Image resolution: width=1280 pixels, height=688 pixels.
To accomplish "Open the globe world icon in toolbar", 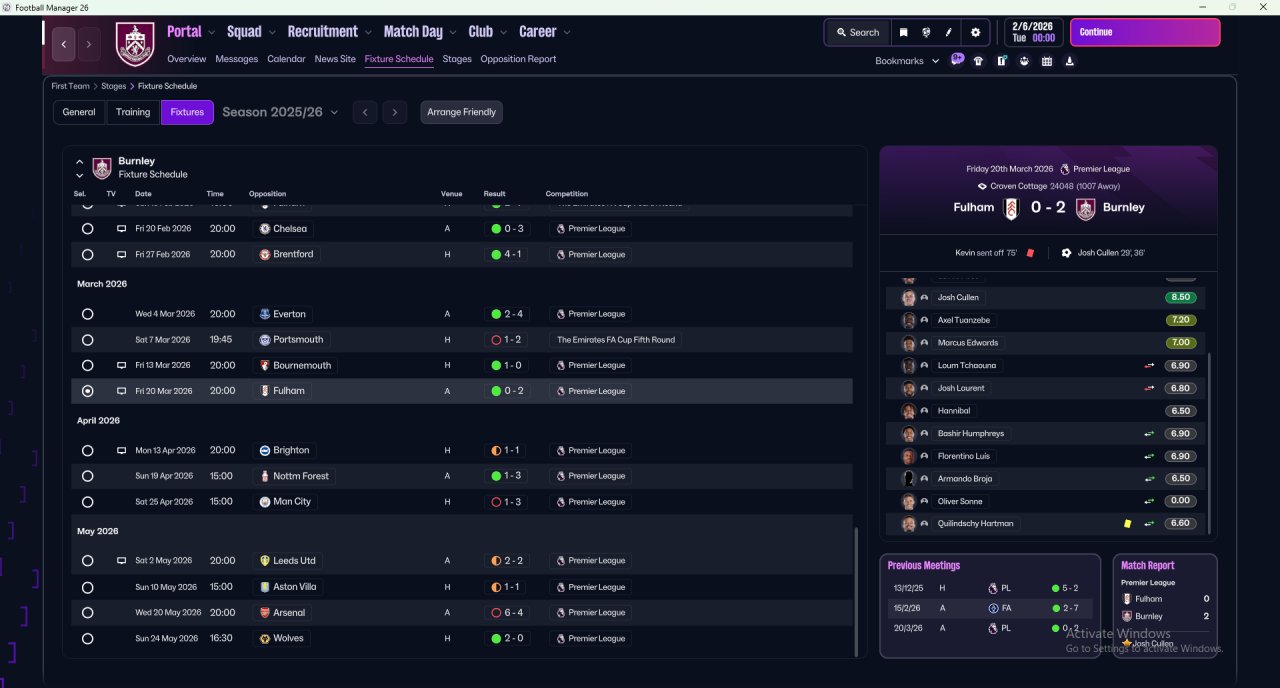I will [x=926, y=32].
